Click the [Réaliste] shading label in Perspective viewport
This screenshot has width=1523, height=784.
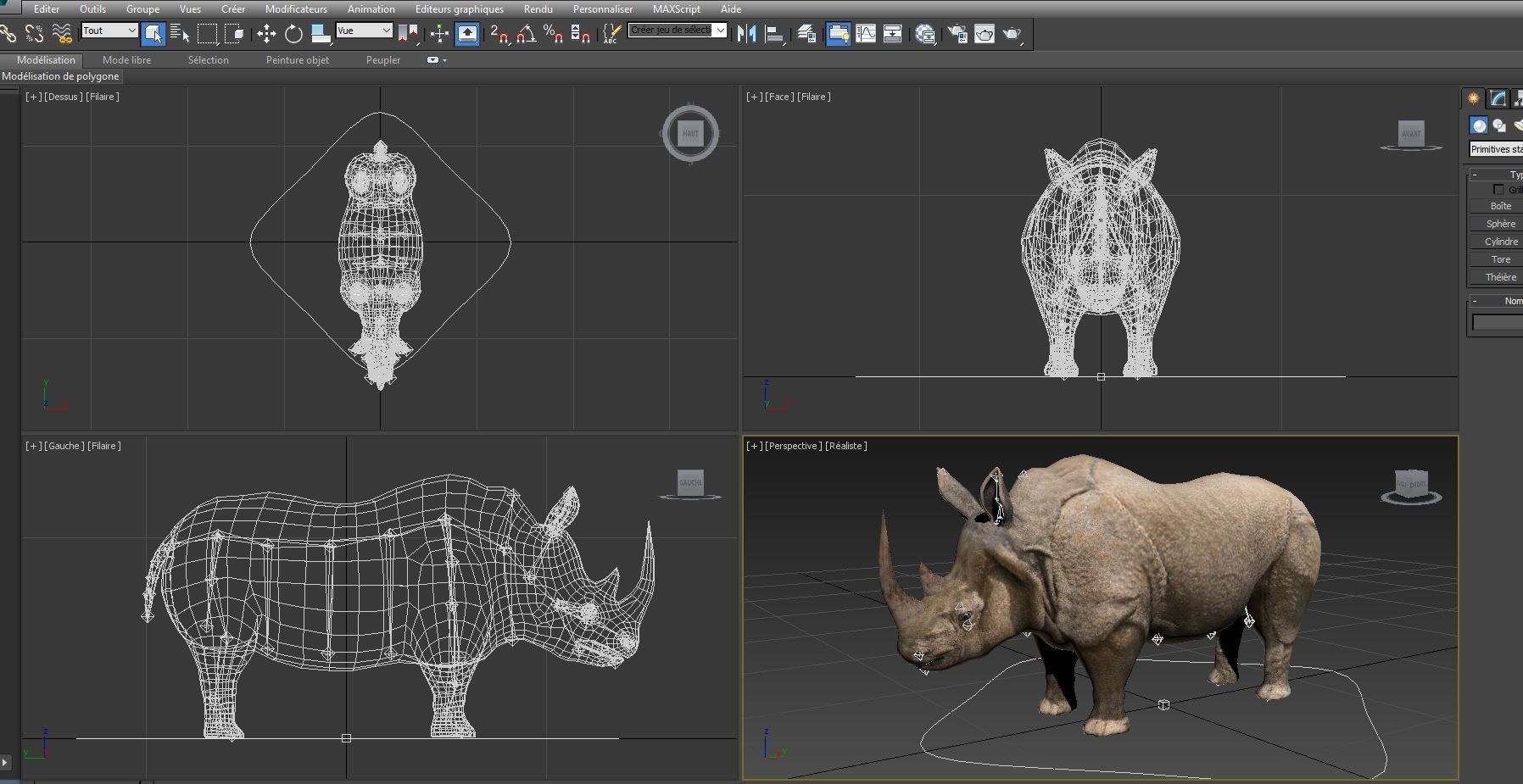[845, 446]
